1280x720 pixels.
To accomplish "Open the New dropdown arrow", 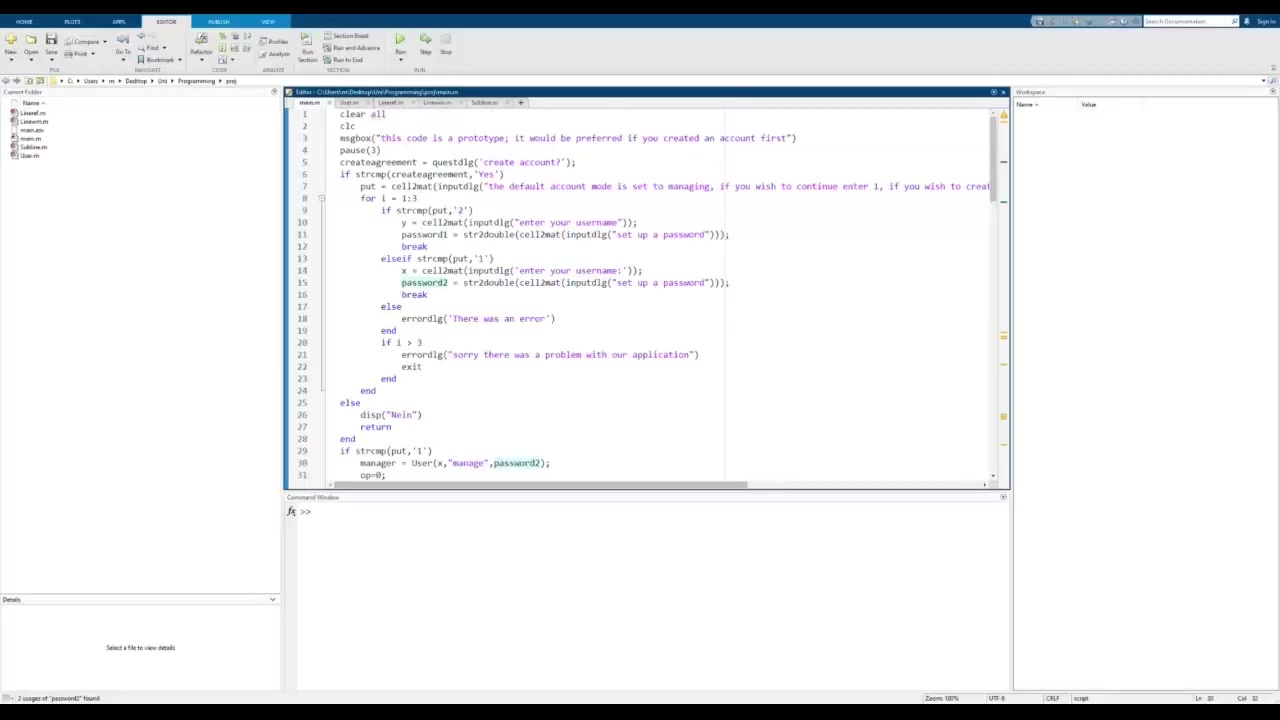I will tap(11, 60).
